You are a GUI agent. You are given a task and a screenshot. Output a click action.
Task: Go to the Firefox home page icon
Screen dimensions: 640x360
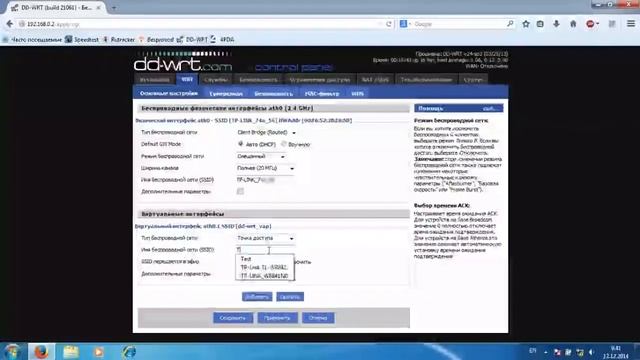pos(573,24)
